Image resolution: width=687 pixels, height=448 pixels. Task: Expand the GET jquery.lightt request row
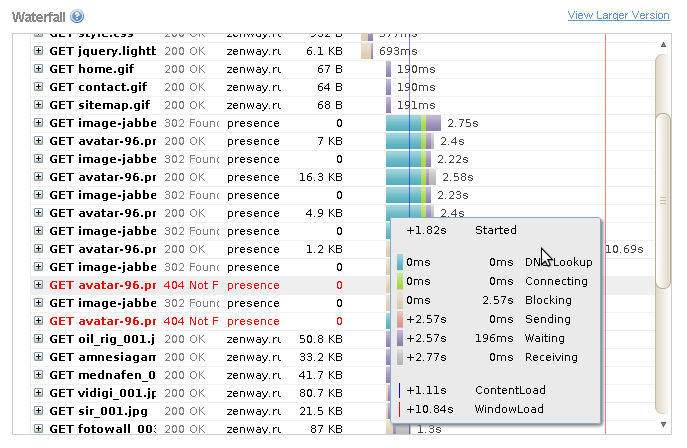tap(39, 51)
